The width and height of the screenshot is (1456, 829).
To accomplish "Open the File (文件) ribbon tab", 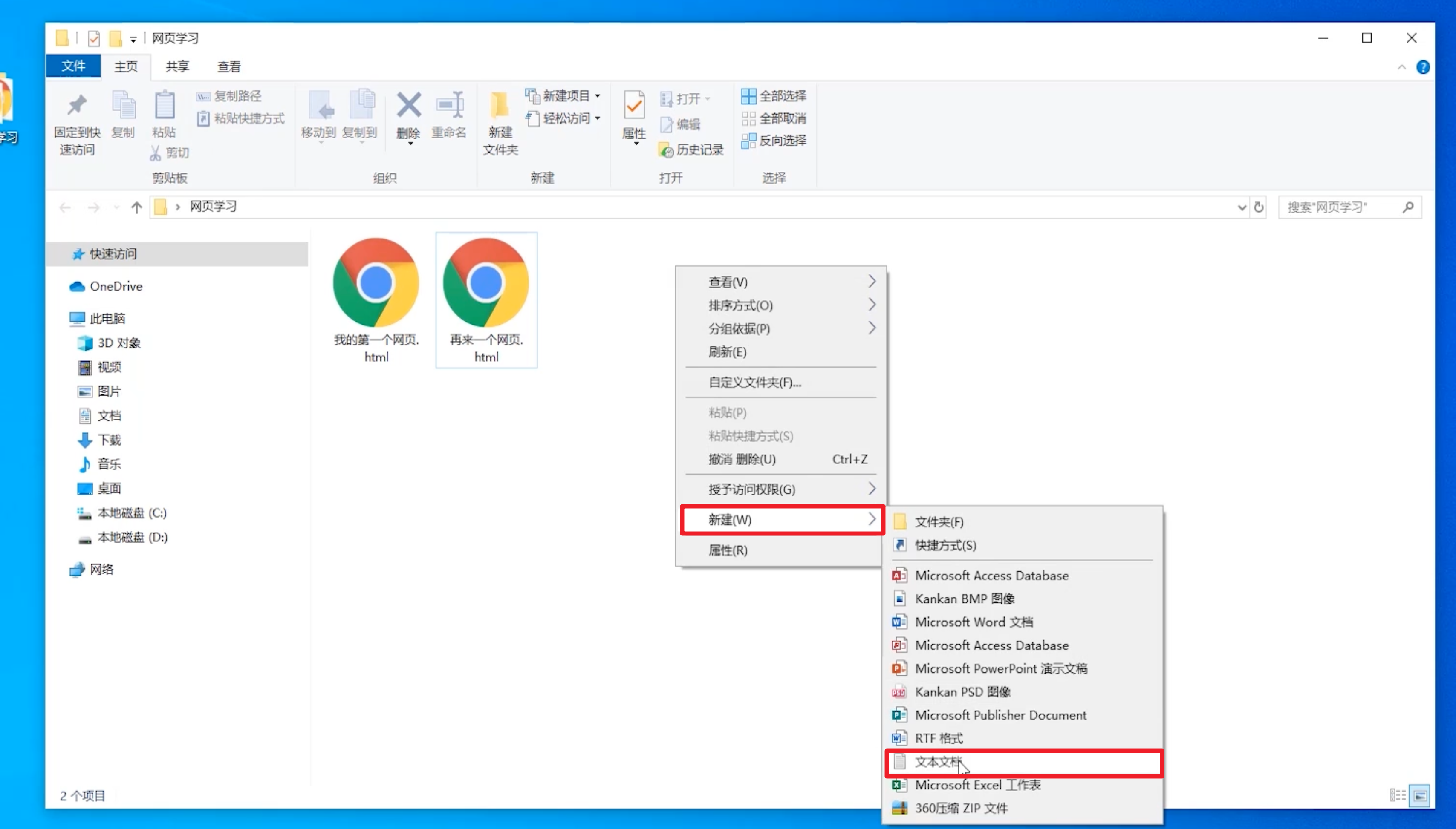I will tap(73, 66).
